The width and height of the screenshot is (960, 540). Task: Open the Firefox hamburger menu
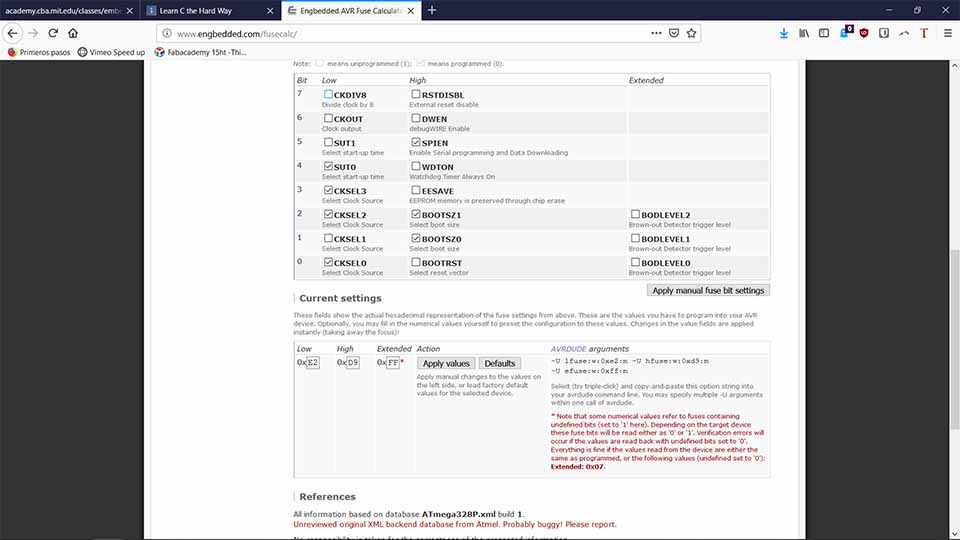(947, 33)
